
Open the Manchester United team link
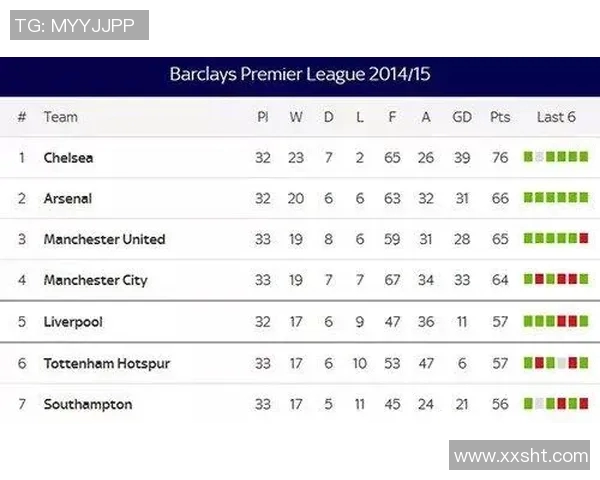[104, 240]
